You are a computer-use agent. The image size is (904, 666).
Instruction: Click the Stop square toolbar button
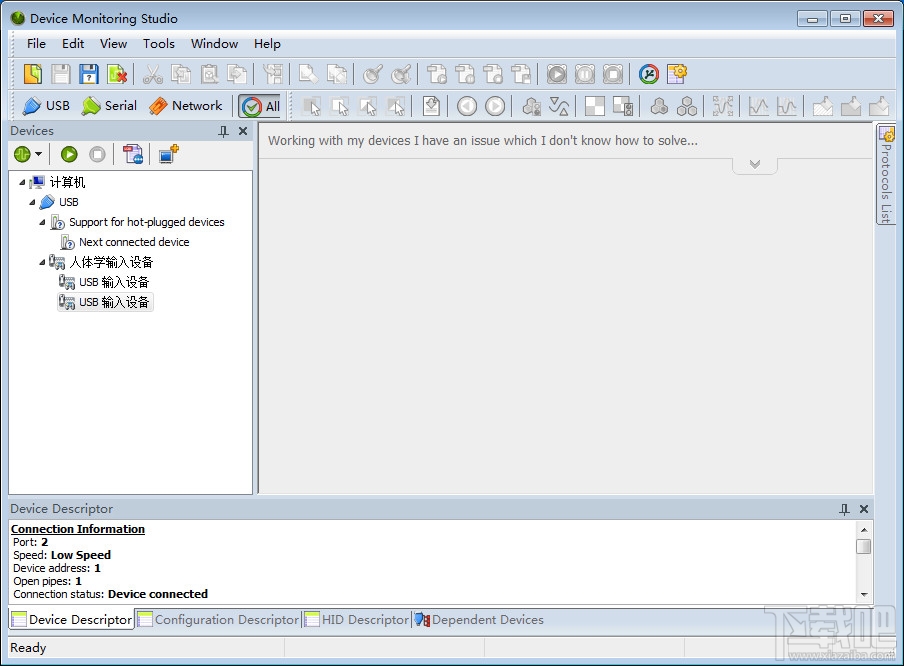tap(613, 74)
